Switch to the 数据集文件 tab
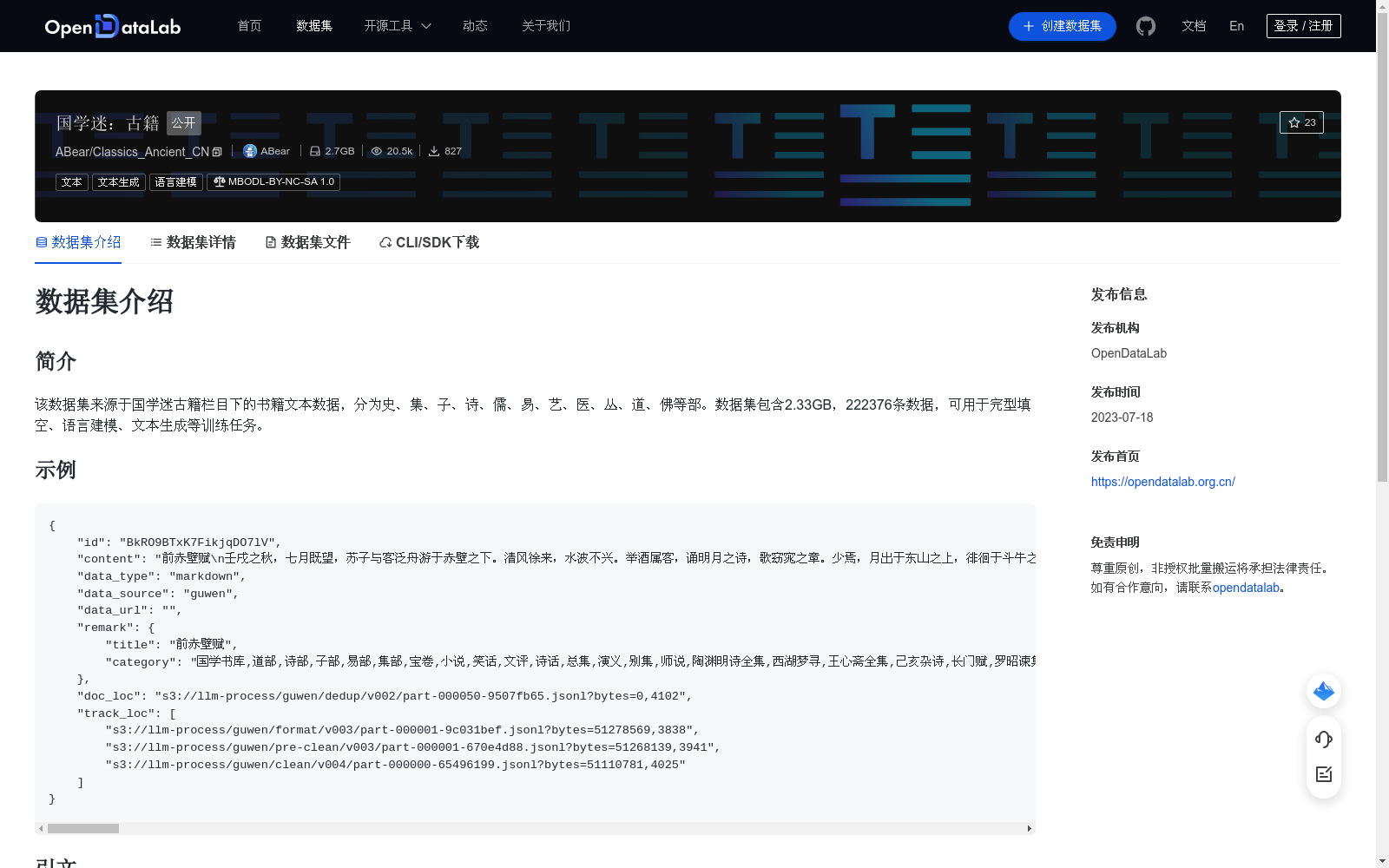The image size is (1389, 868). point(307,242)
